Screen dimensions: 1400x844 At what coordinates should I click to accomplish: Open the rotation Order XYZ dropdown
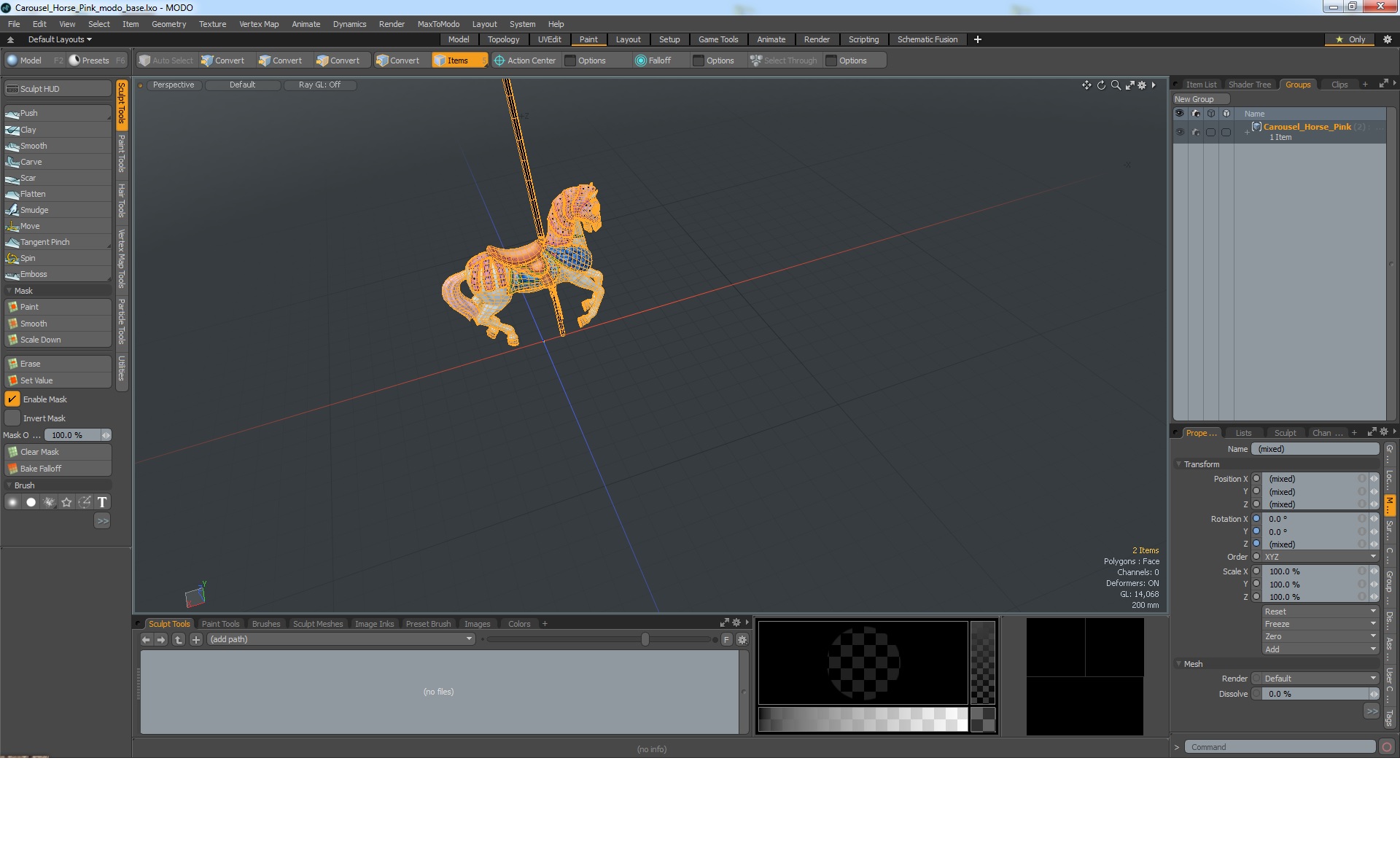(1321, 557)
